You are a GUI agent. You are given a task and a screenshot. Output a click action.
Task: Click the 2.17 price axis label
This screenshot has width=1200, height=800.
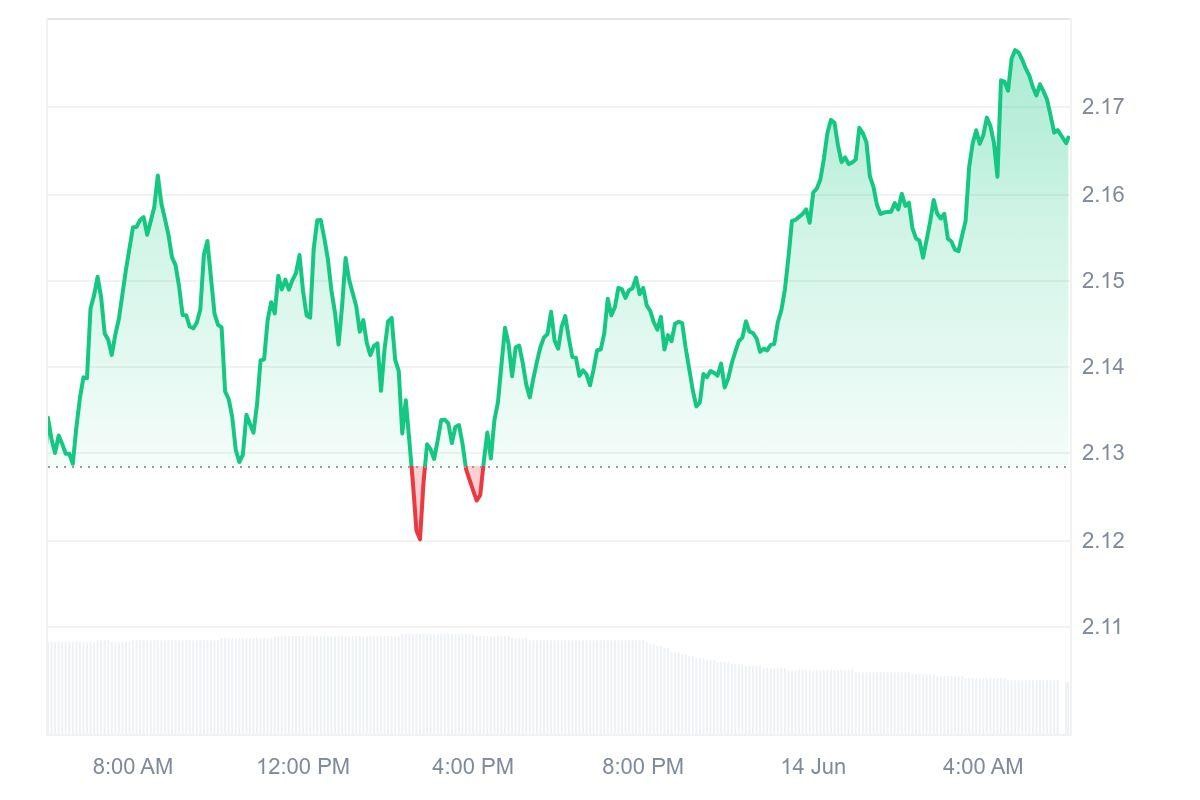click(x=1104, y=106)
